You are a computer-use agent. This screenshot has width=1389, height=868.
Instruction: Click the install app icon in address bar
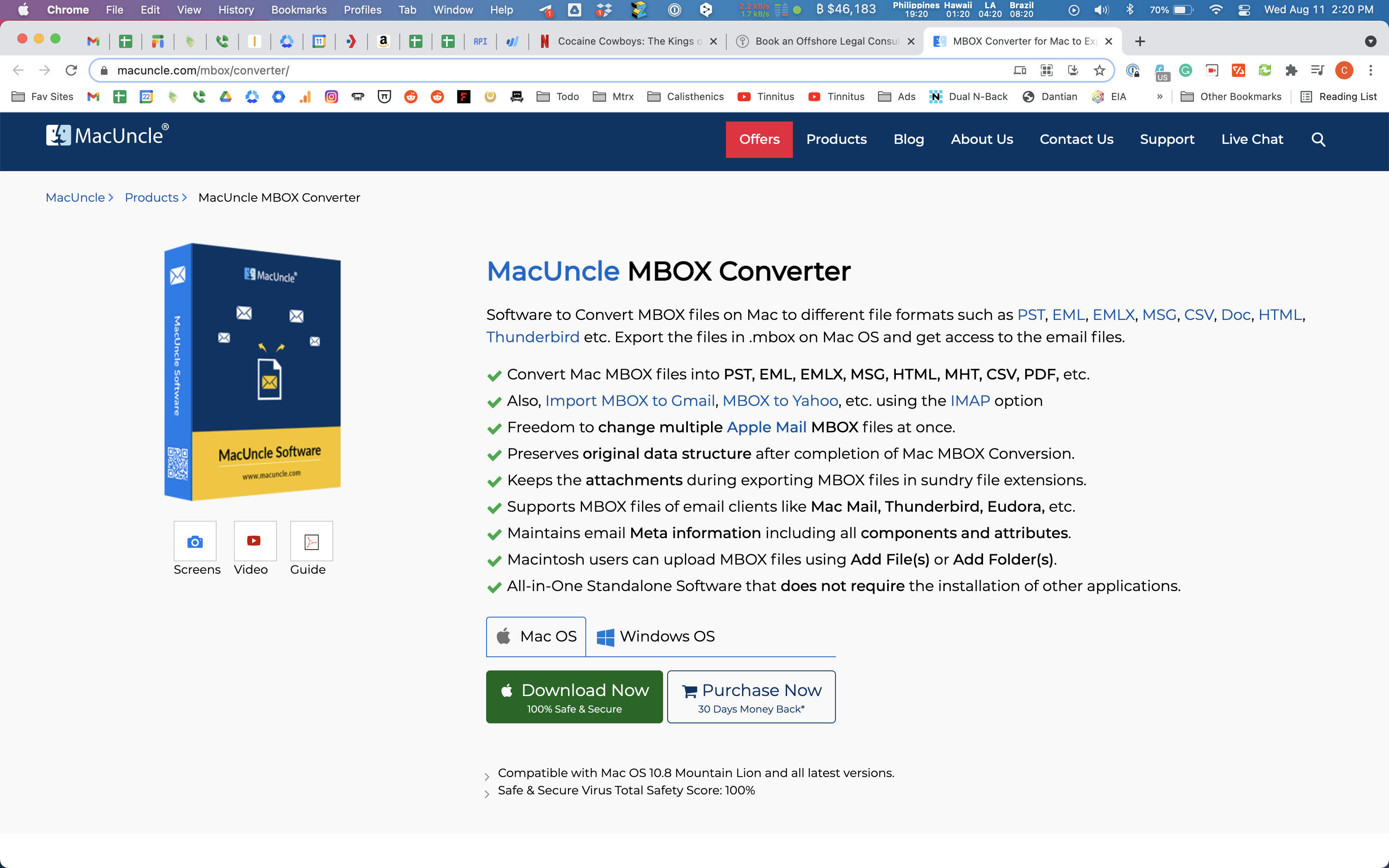pos(1073,71)
